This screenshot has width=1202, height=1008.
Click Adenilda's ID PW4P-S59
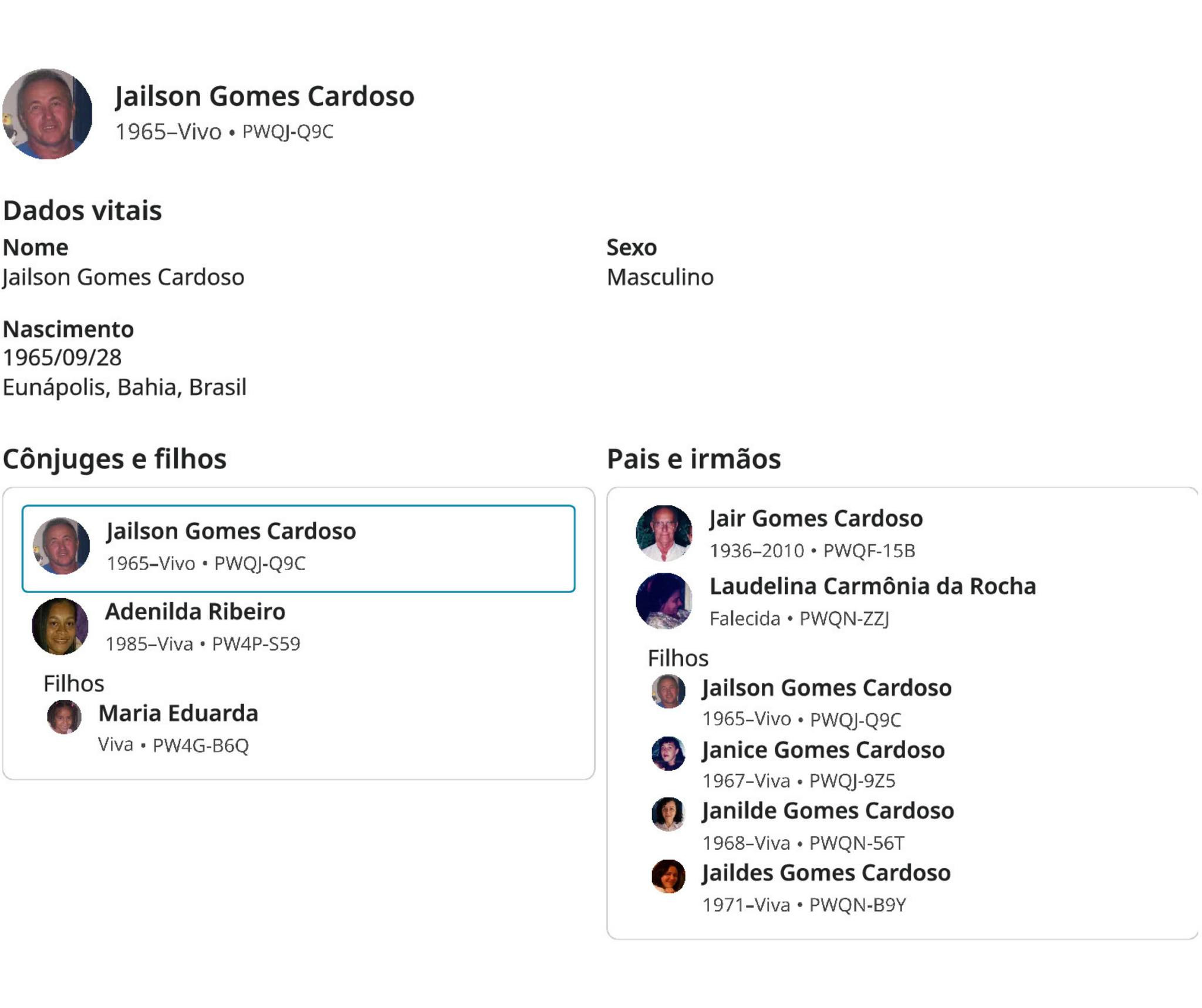256,644
